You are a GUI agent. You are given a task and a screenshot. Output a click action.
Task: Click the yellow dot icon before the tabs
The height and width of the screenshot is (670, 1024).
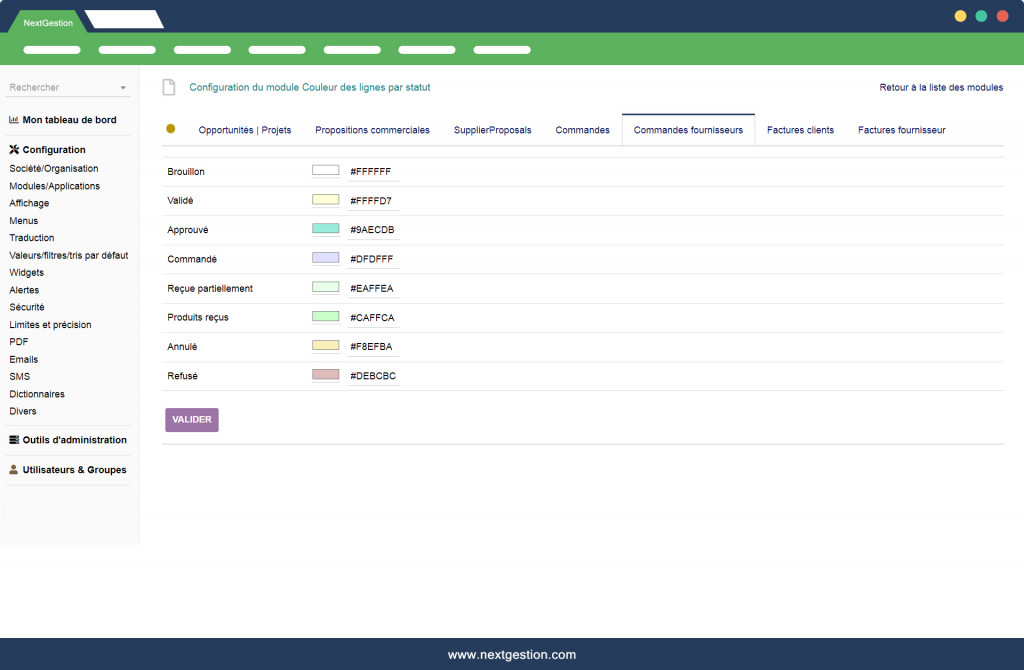[x=170, y=129]
